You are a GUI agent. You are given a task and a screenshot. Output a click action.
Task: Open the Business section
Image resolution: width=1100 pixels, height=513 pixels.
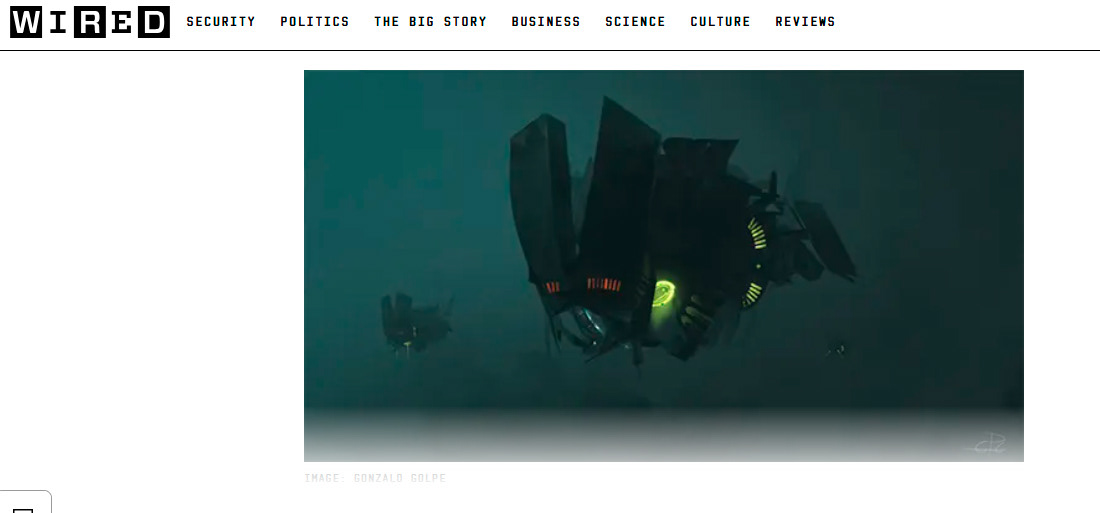click(546, 22)
